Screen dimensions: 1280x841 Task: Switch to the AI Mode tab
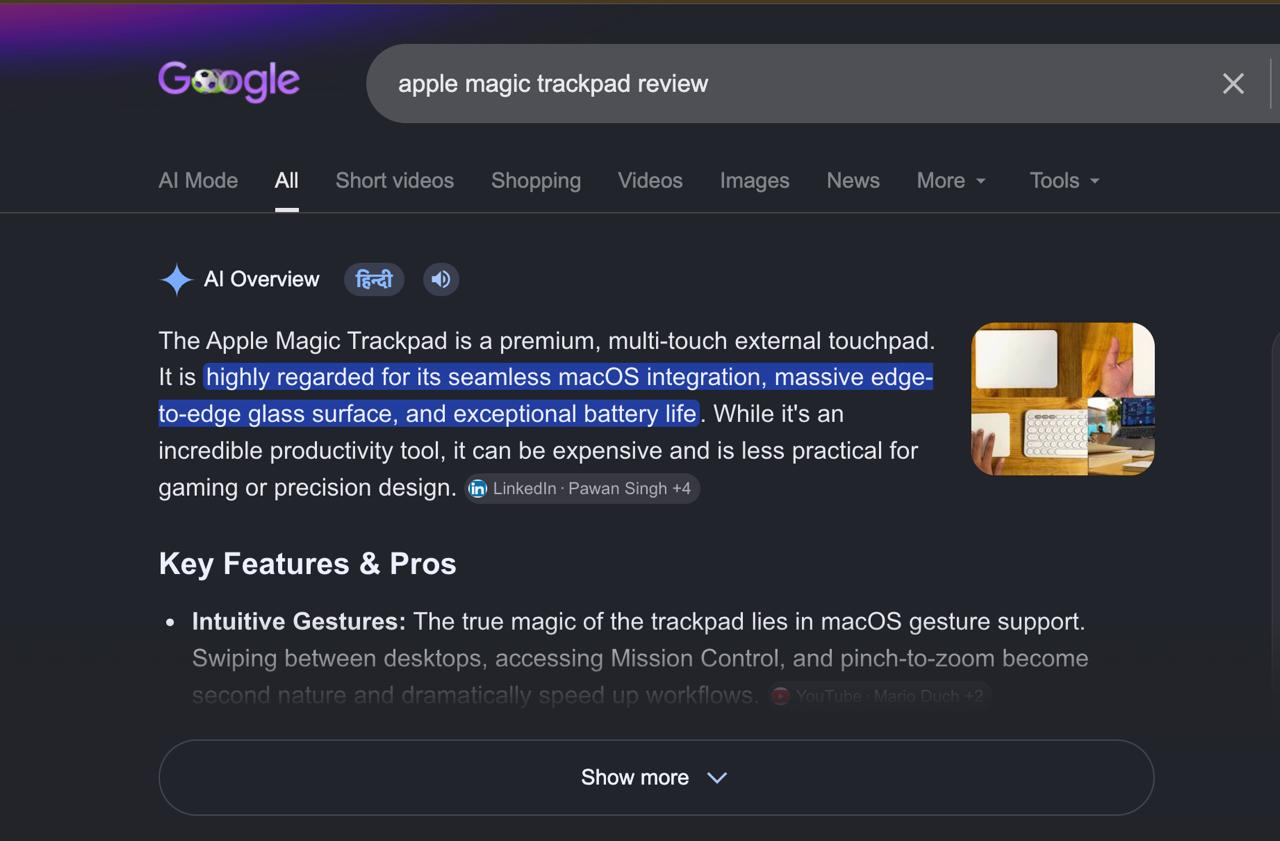tap(198, 181)
